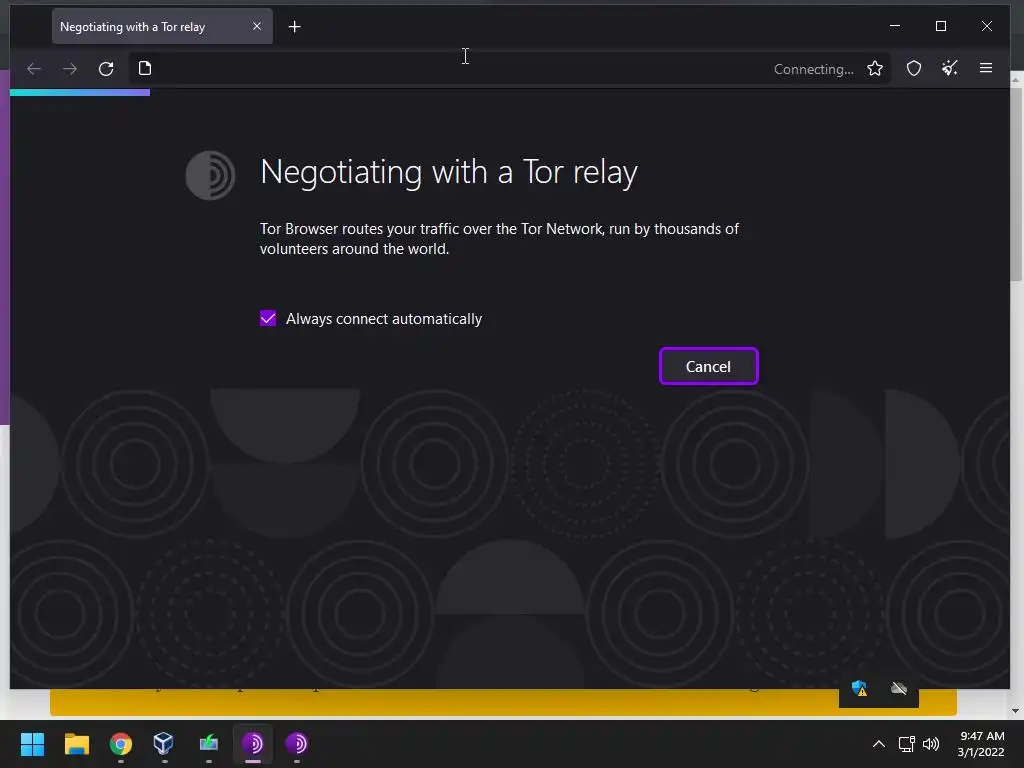Close the Tor Browser window

tap(987, 26)
